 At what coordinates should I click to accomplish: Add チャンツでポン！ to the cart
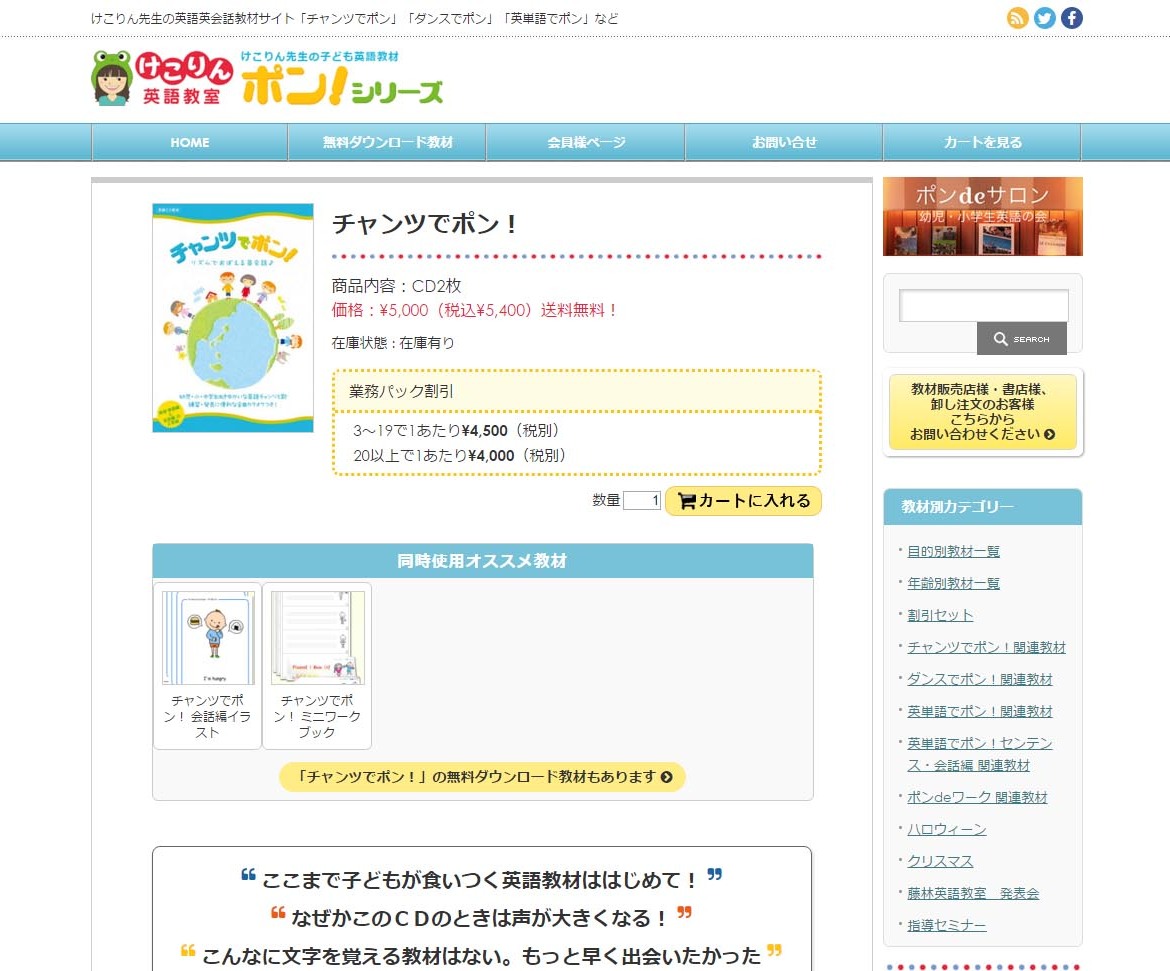click(x=743, y=500)
